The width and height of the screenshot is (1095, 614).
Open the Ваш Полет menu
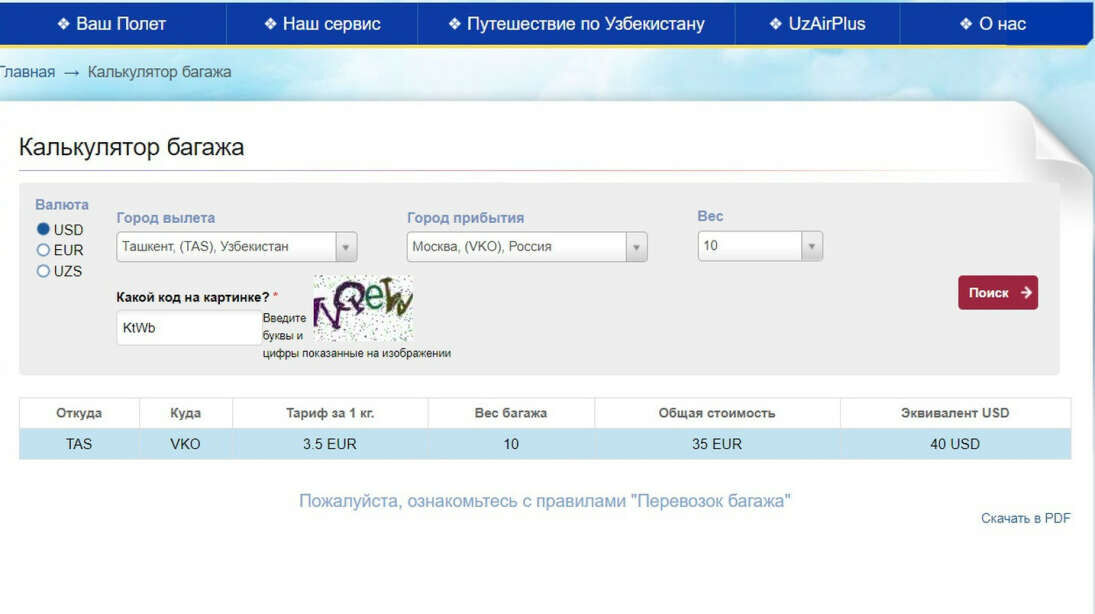(112, 24)
